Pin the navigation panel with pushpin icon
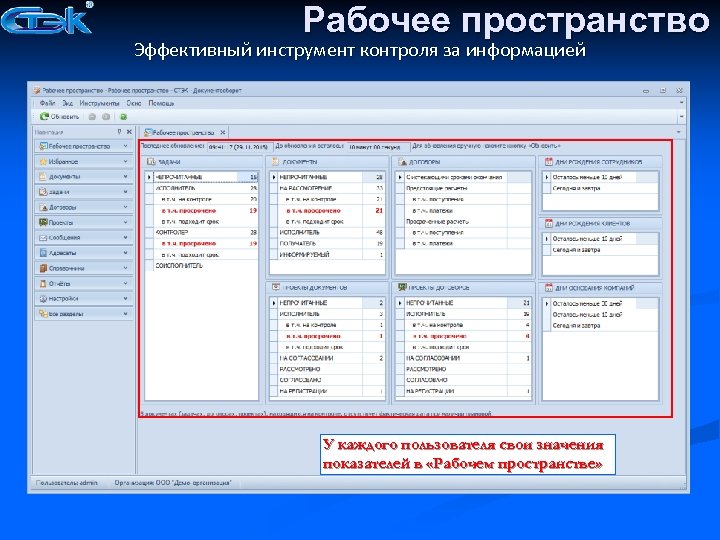 (x=119, y=132)
